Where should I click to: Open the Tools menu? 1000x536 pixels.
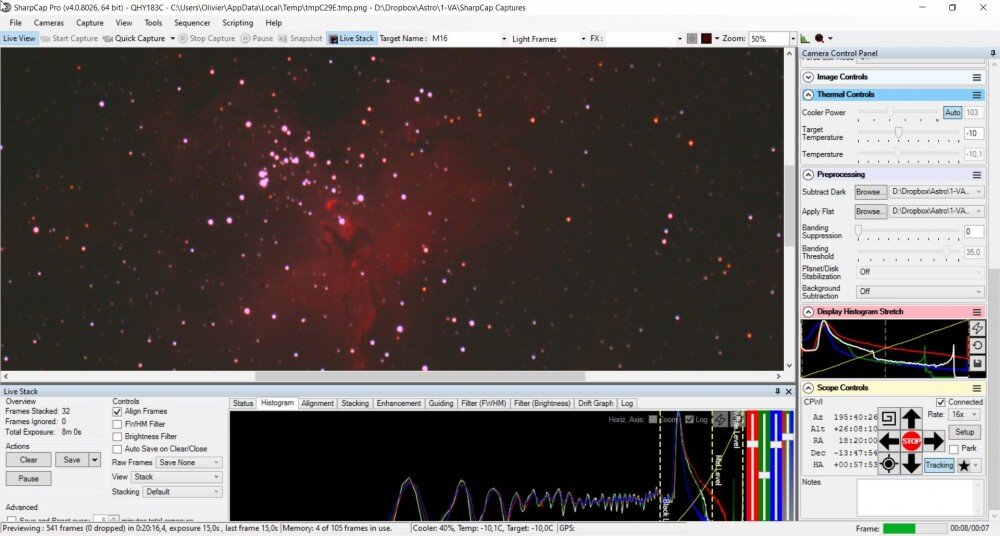tap(153, 22)
